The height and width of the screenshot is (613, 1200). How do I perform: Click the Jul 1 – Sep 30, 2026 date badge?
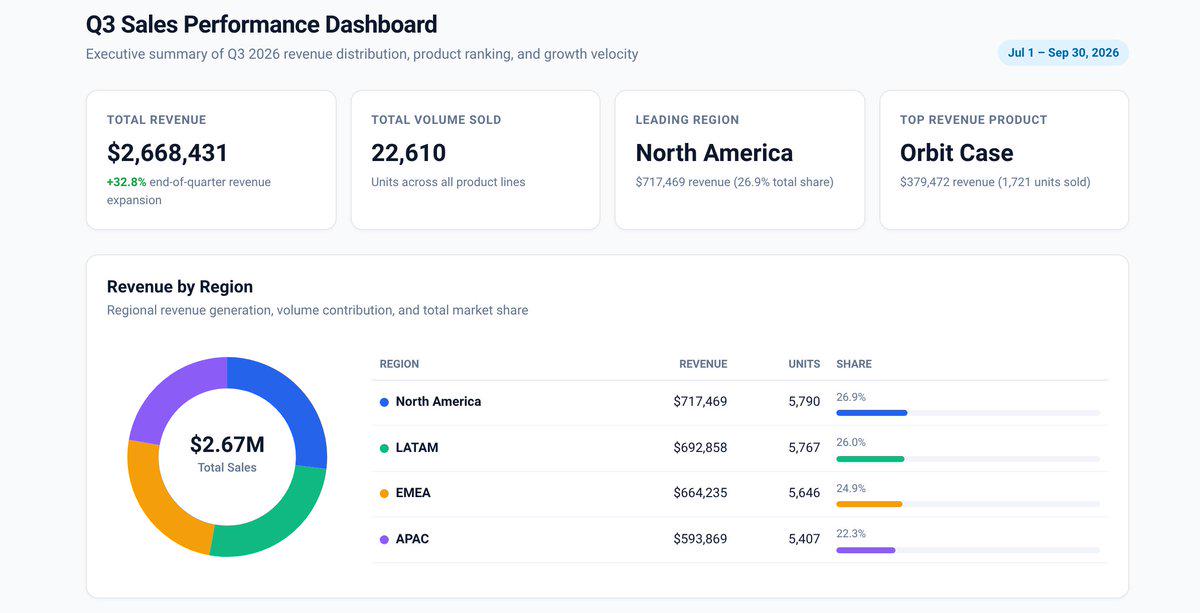pyautogui.click(x=1063, y=53)
